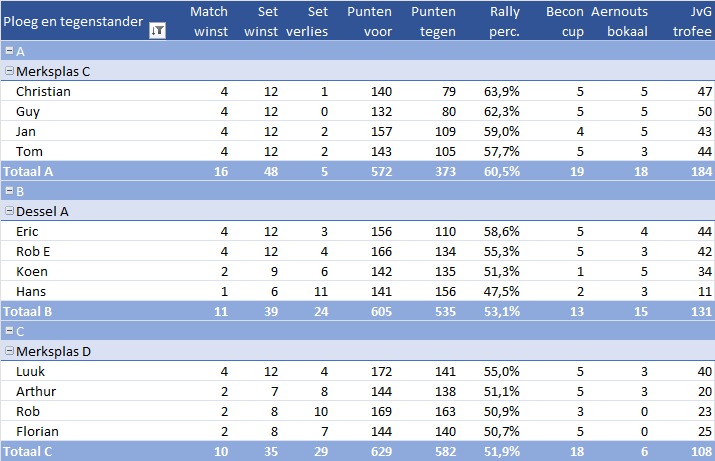Click the Hans player name cell
715x461 pixels.
(32, 291)
